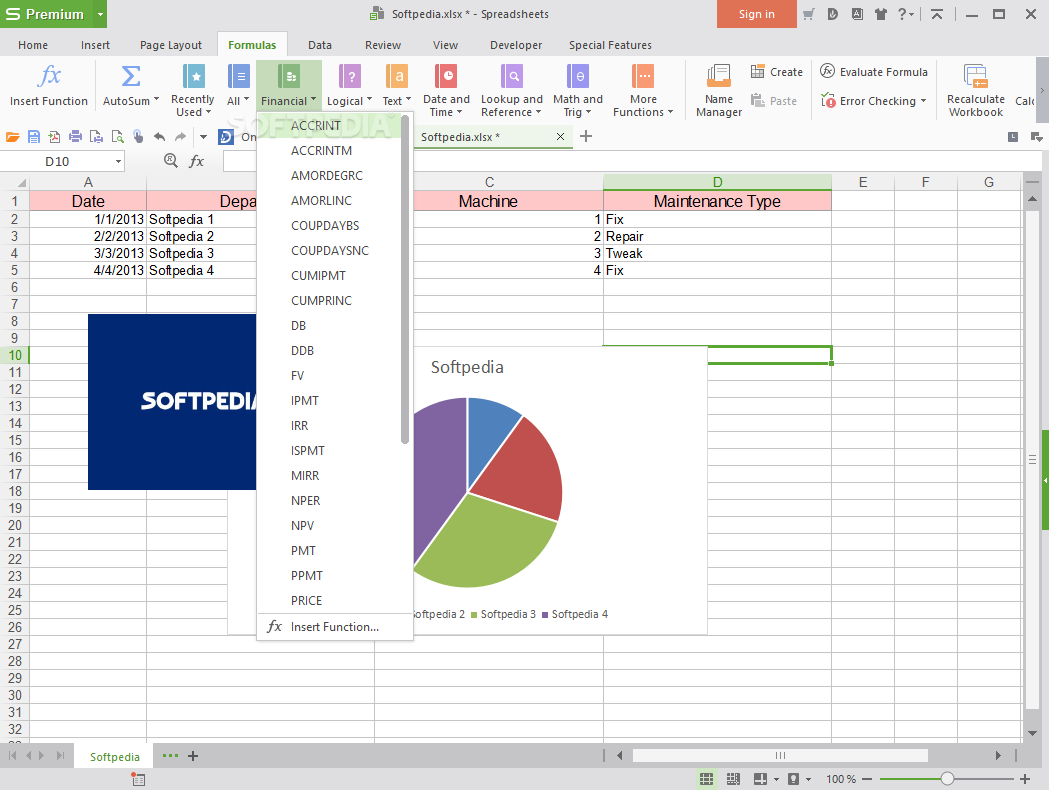Click the Export to PDF icon
The image size is (1049, 790).
54,137
